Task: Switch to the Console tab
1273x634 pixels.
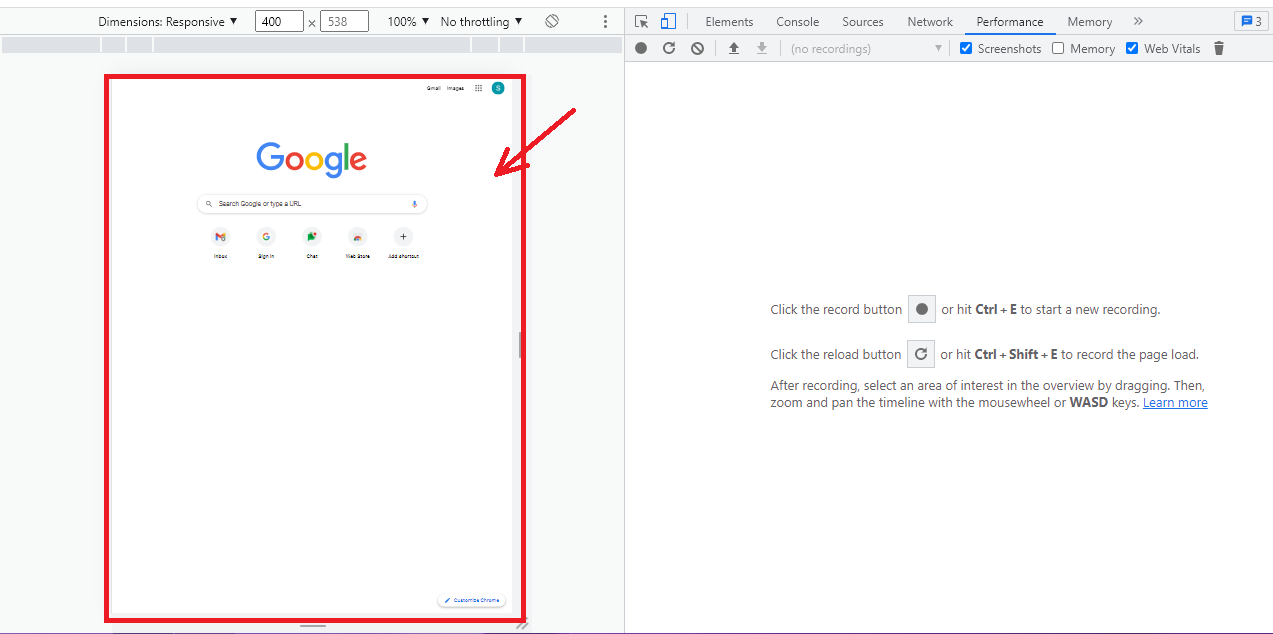Action: click(x=798, y=21)
